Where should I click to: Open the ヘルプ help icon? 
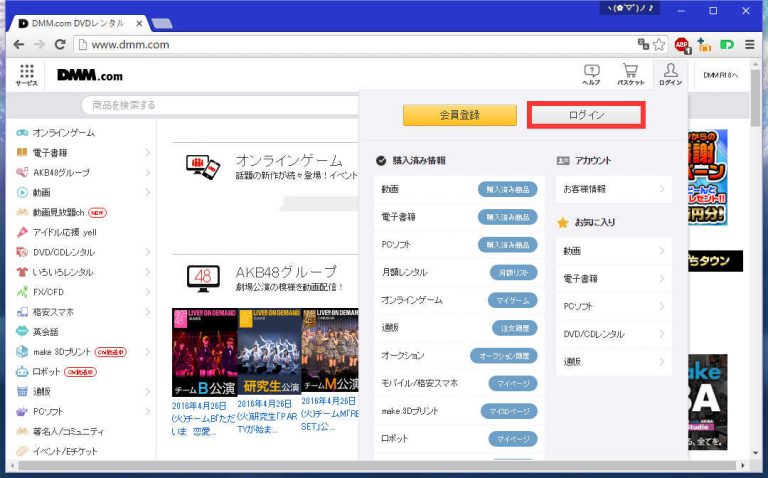point(591,75)
